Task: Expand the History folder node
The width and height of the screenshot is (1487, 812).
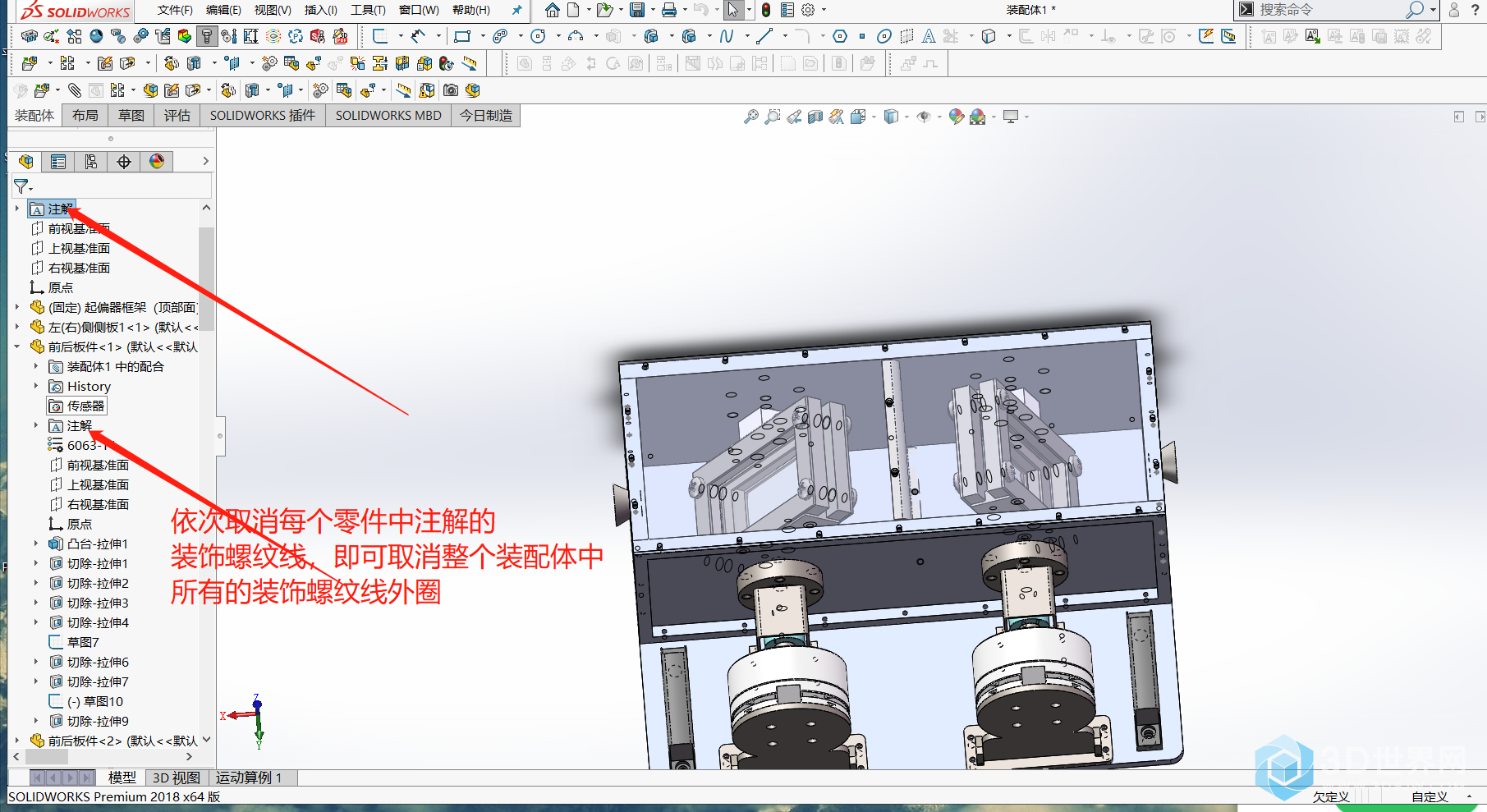Action: pyautogui.click(x=36, y=386)
